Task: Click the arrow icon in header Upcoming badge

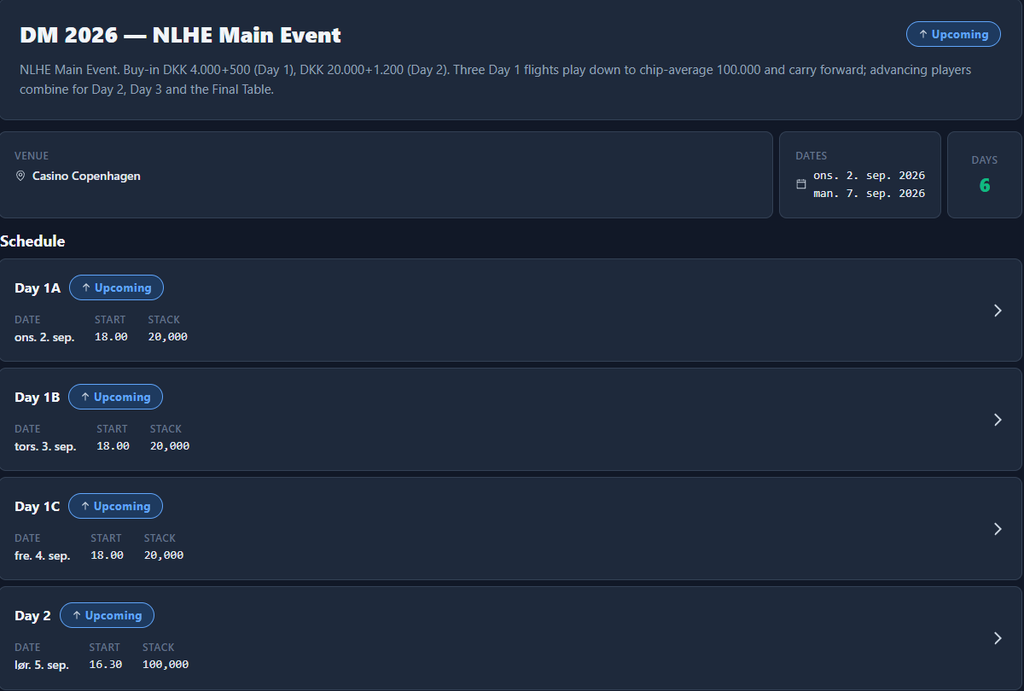Action: coord(923,34)
